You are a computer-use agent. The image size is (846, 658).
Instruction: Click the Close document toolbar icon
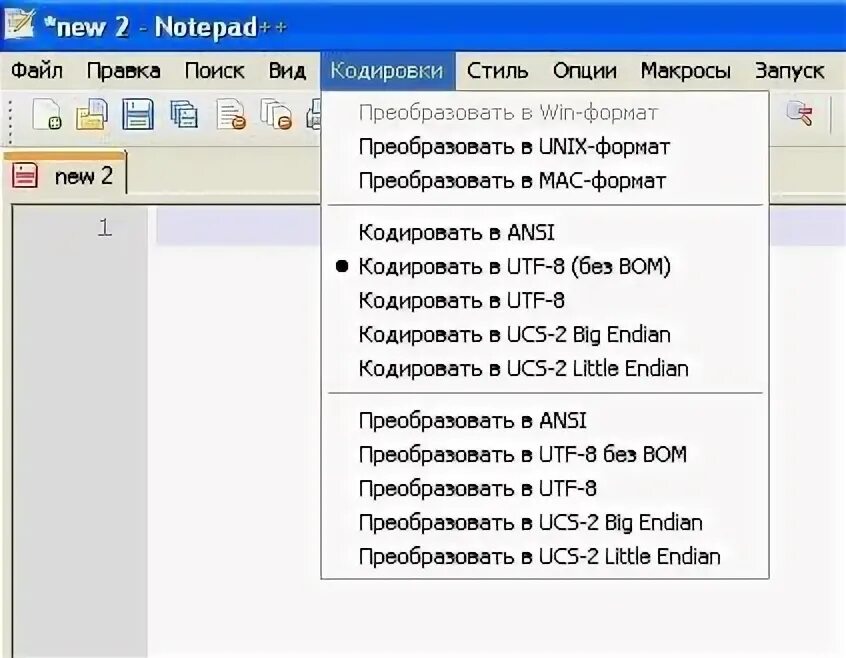[x=231, y=114]
